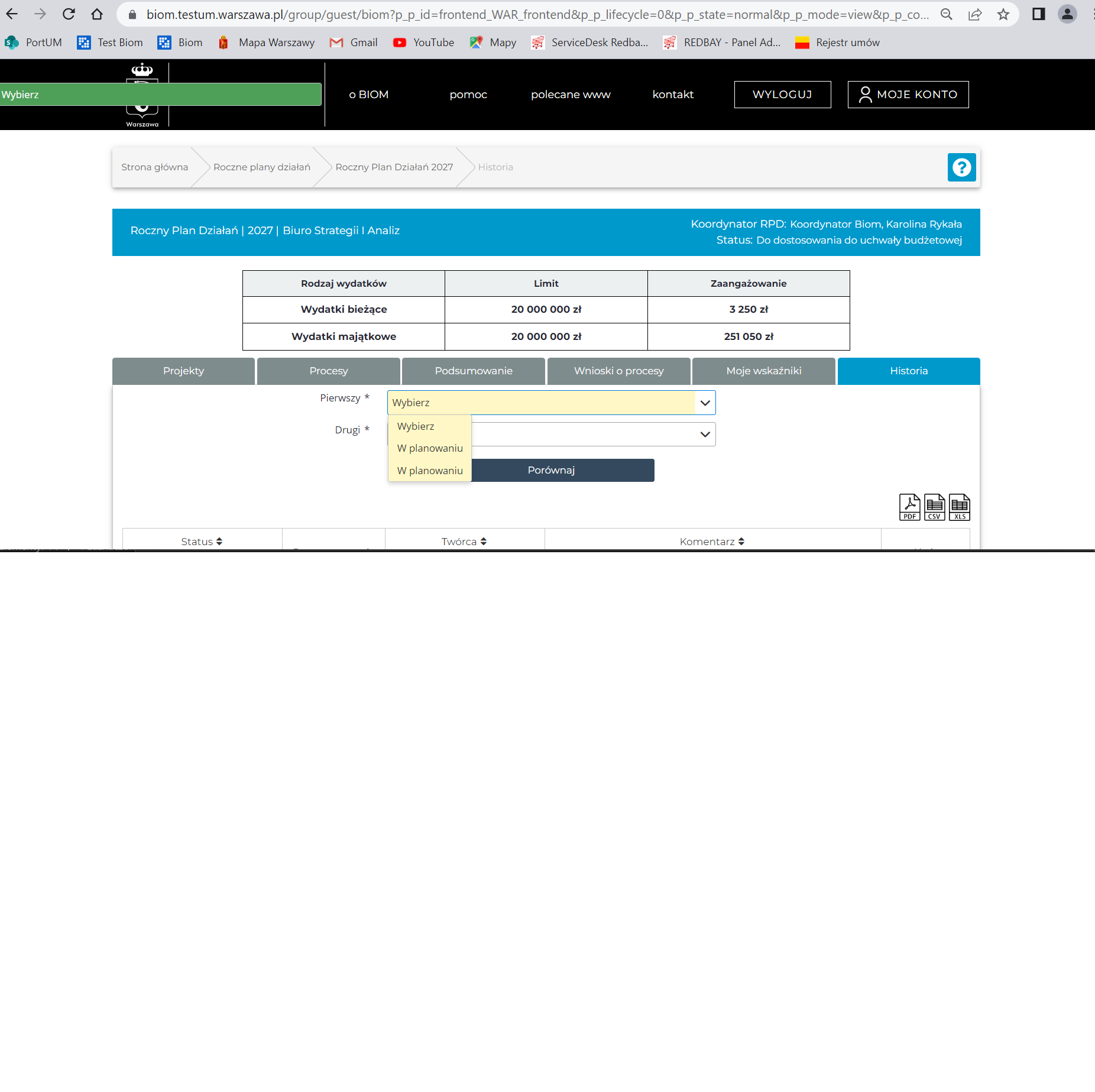Go to the browser home page
Image resolution: width=1095 pixels, height=1092 pixels.
tap(97, 14)
